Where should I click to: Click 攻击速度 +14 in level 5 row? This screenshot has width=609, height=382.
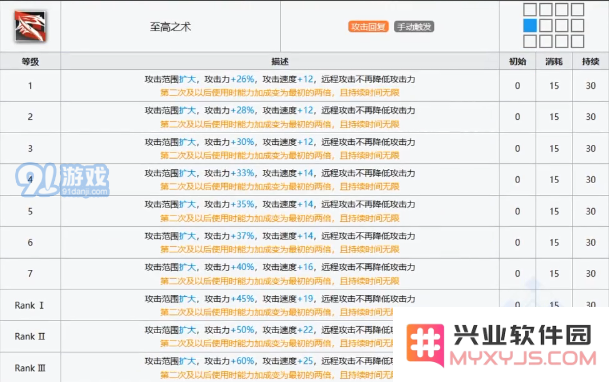pos(306,204)
